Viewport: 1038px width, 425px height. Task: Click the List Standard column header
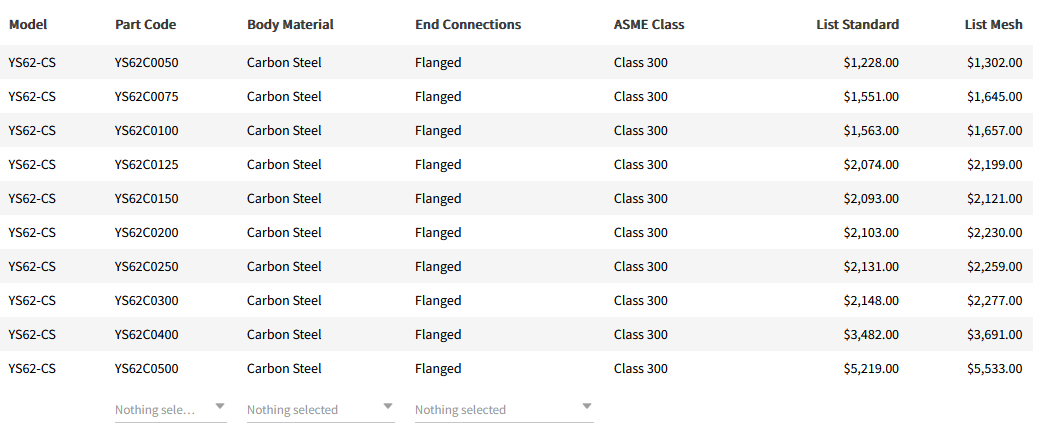pyautogui.click(x=857, y=24)
